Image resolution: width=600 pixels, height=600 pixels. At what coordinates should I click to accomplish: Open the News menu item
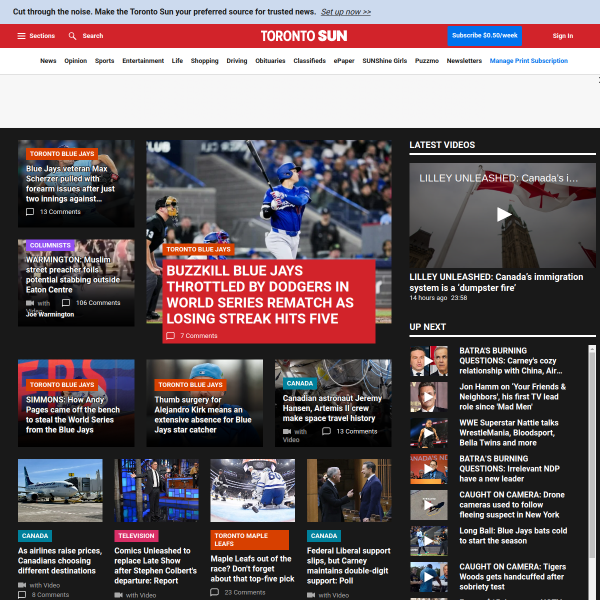pyautogui.click(x=48, y=61)
